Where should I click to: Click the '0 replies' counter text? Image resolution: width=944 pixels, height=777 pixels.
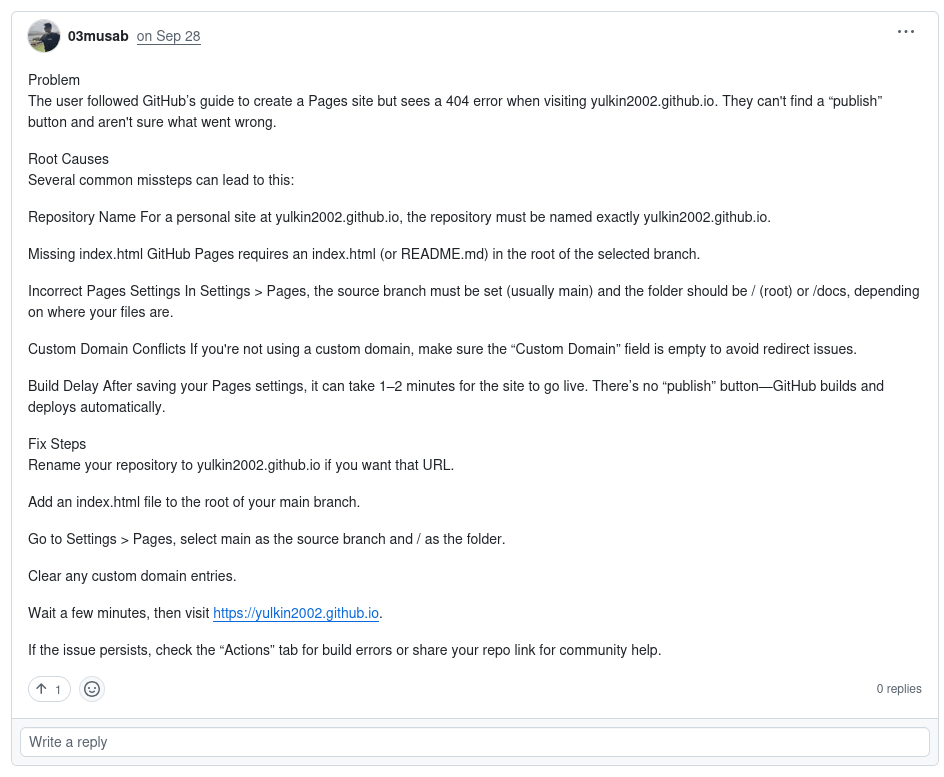click(898, 689)
